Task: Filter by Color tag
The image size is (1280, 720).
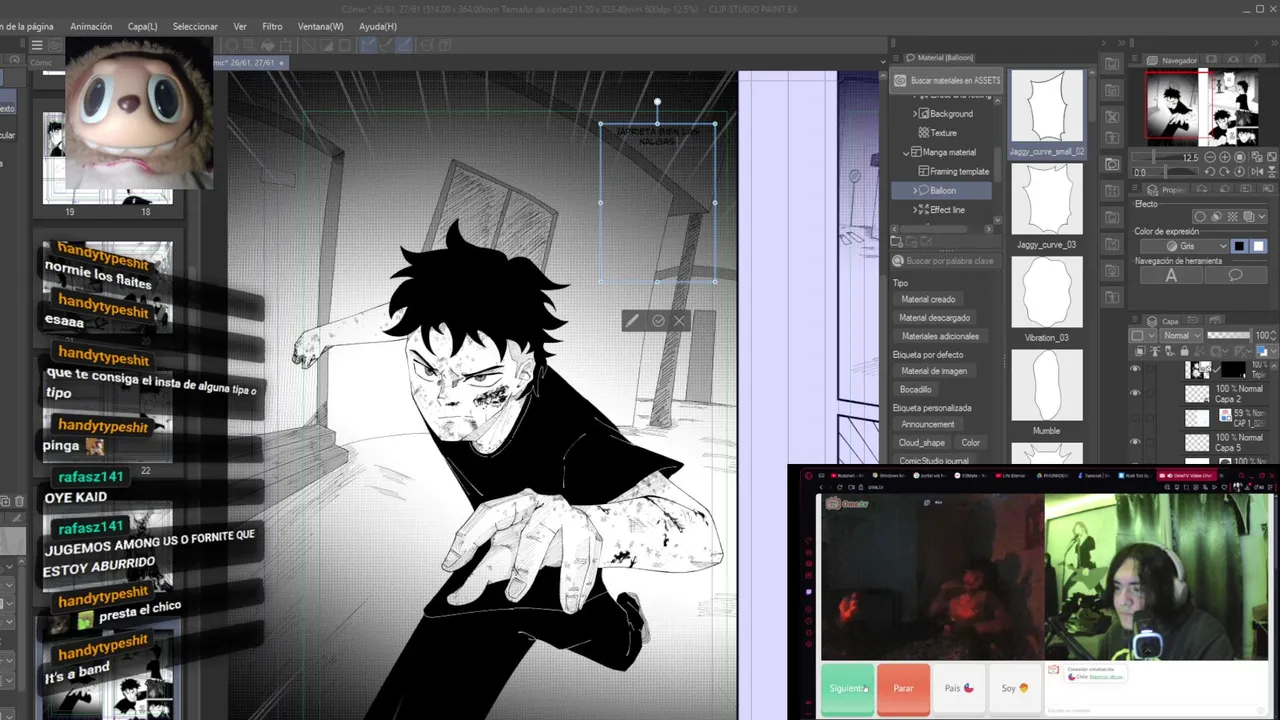Action: 971,442
